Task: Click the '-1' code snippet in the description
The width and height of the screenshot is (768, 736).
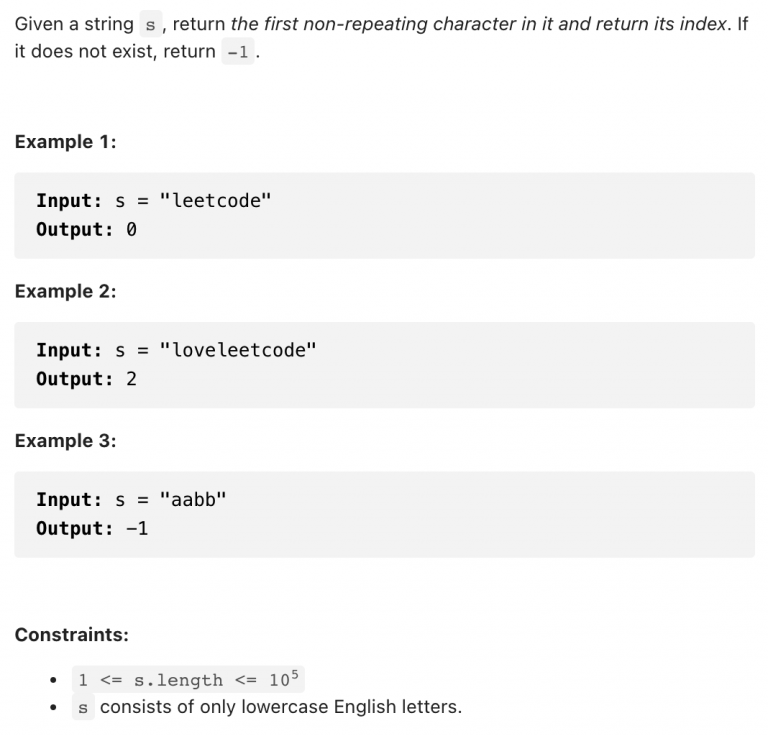Action: point(238,51)
